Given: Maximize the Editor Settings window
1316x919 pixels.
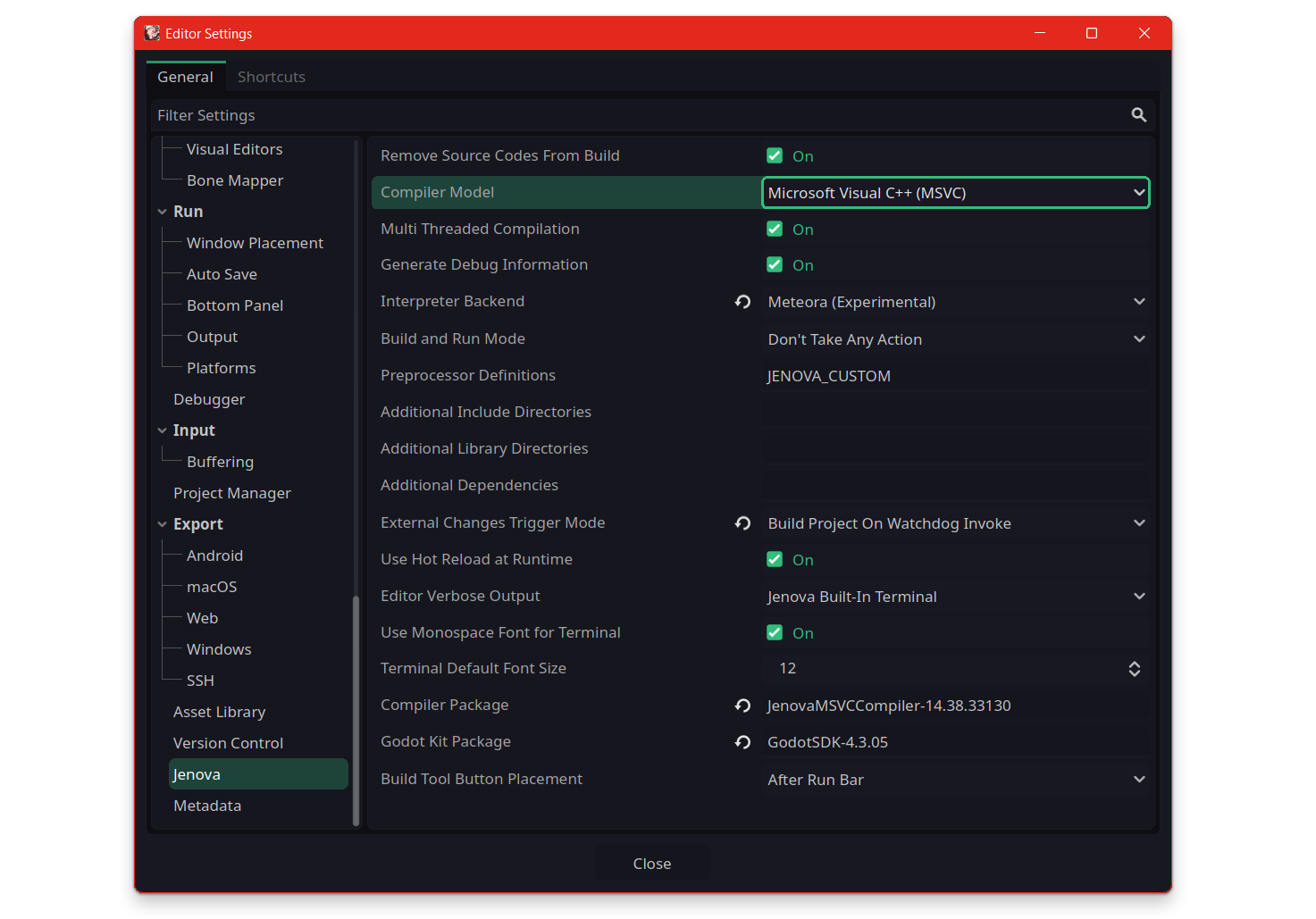Looking at the screenshot, I should [x=1091, y=33].
